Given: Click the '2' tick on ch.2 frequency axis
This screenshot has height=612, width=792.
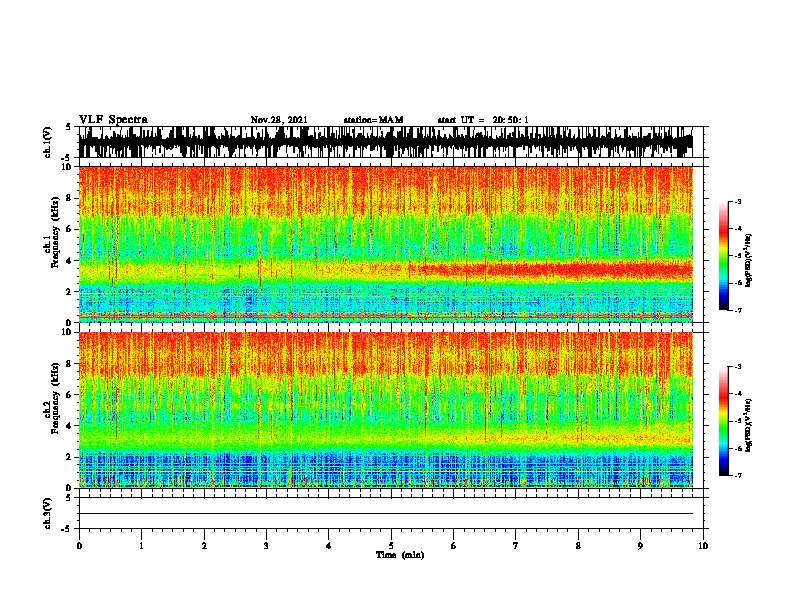Looking at the screenshot, I should (70, 457).
